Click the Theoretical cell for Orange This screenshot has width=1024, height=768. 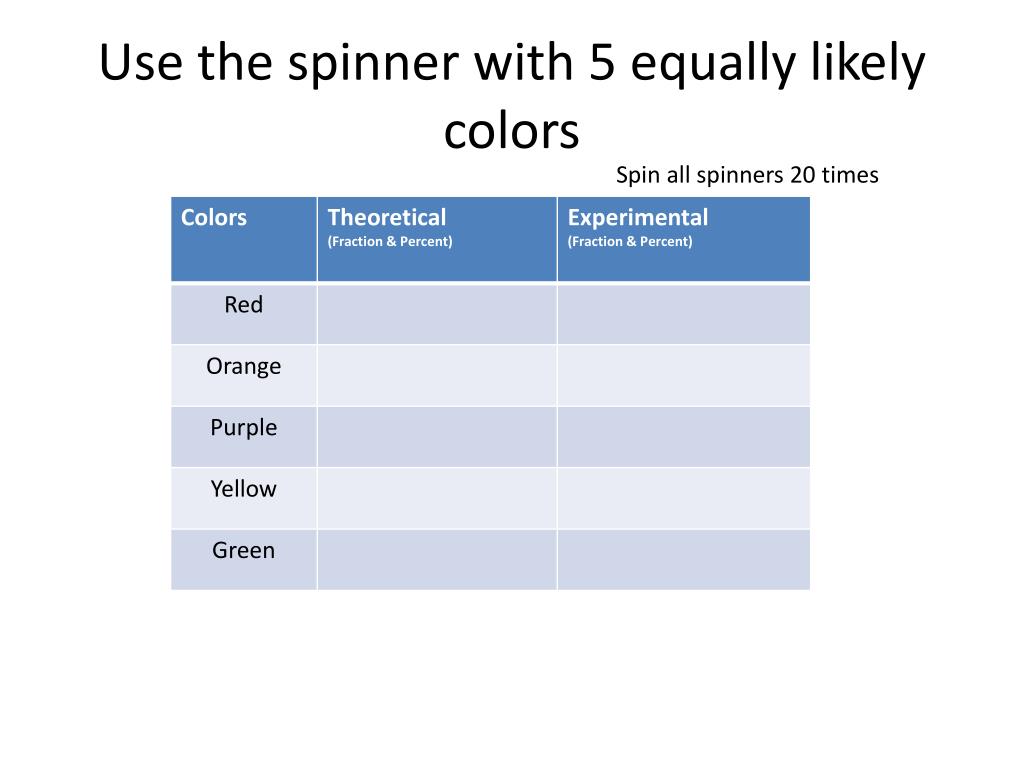tap(437, 376)
